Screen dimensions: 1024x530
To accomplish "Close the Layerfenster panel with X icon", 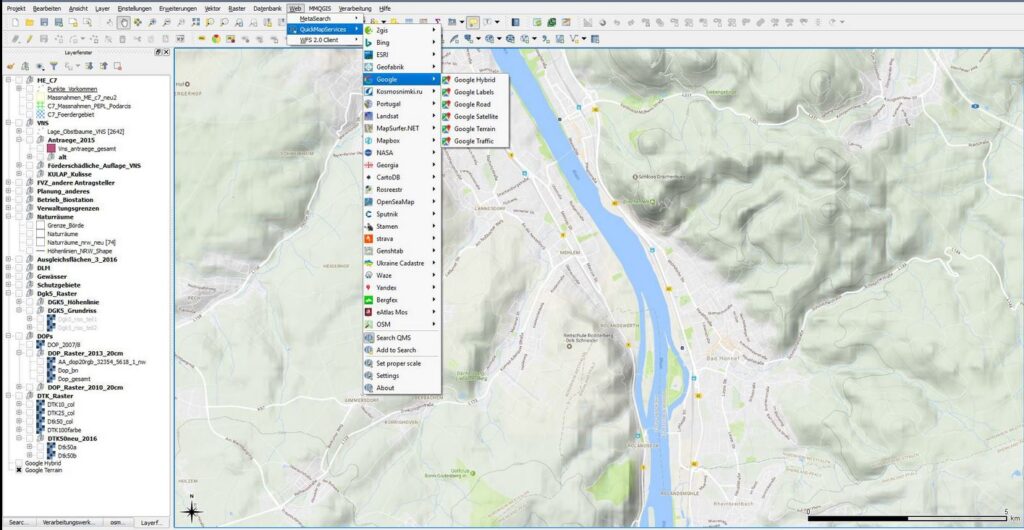I will [x=166, y=52].
